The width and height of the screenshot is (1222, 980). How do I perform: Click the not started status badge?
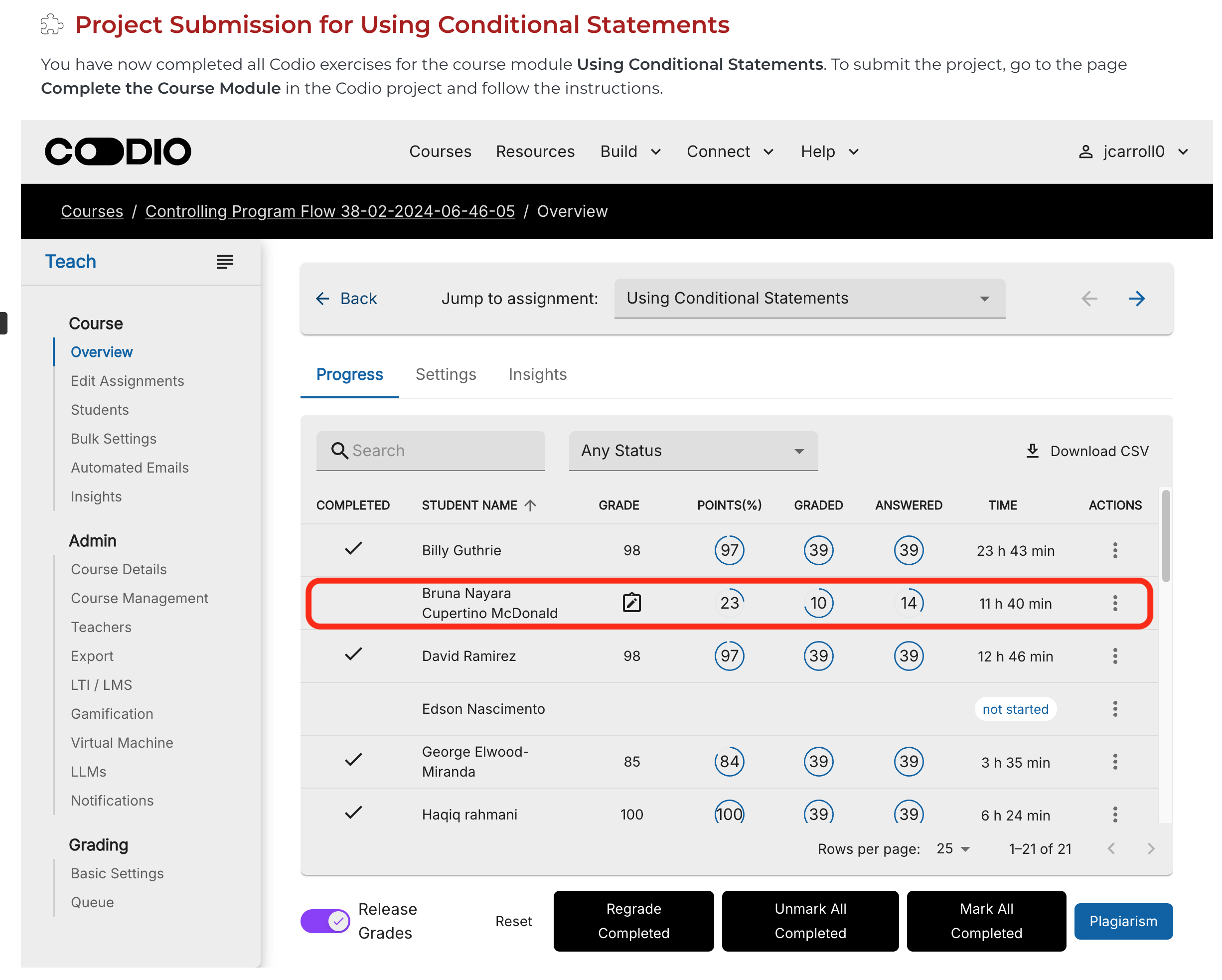pos(1015,708)
